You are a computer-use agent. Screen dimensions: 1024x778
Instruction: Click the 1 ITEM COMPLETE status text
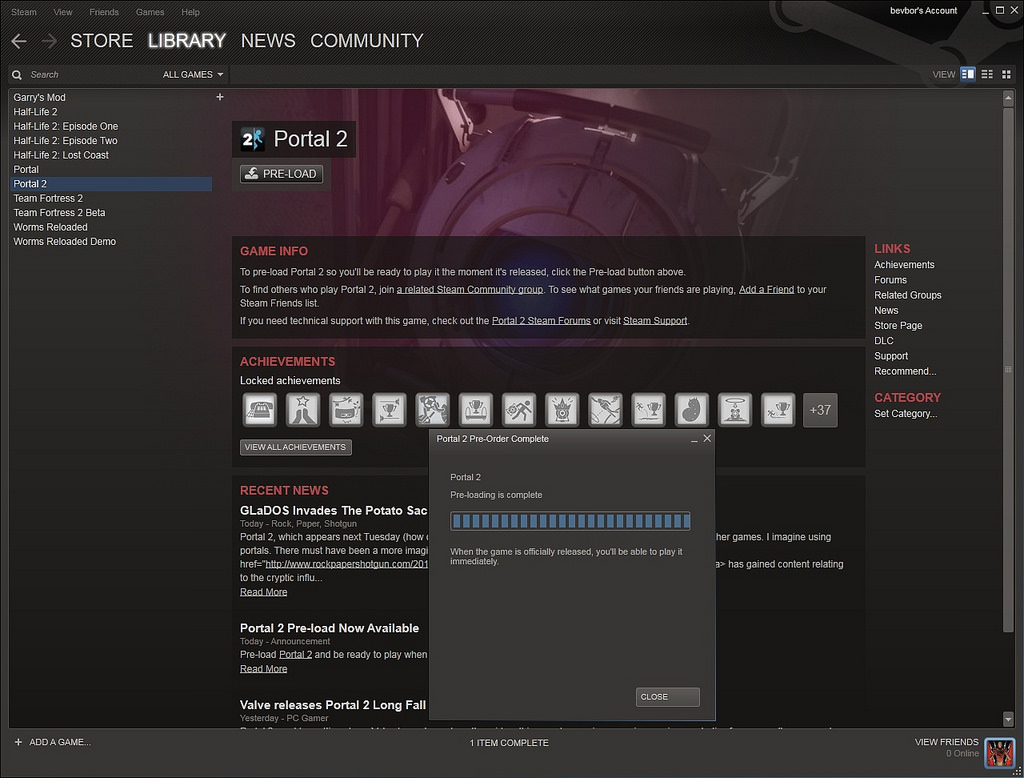pos(509,743)
